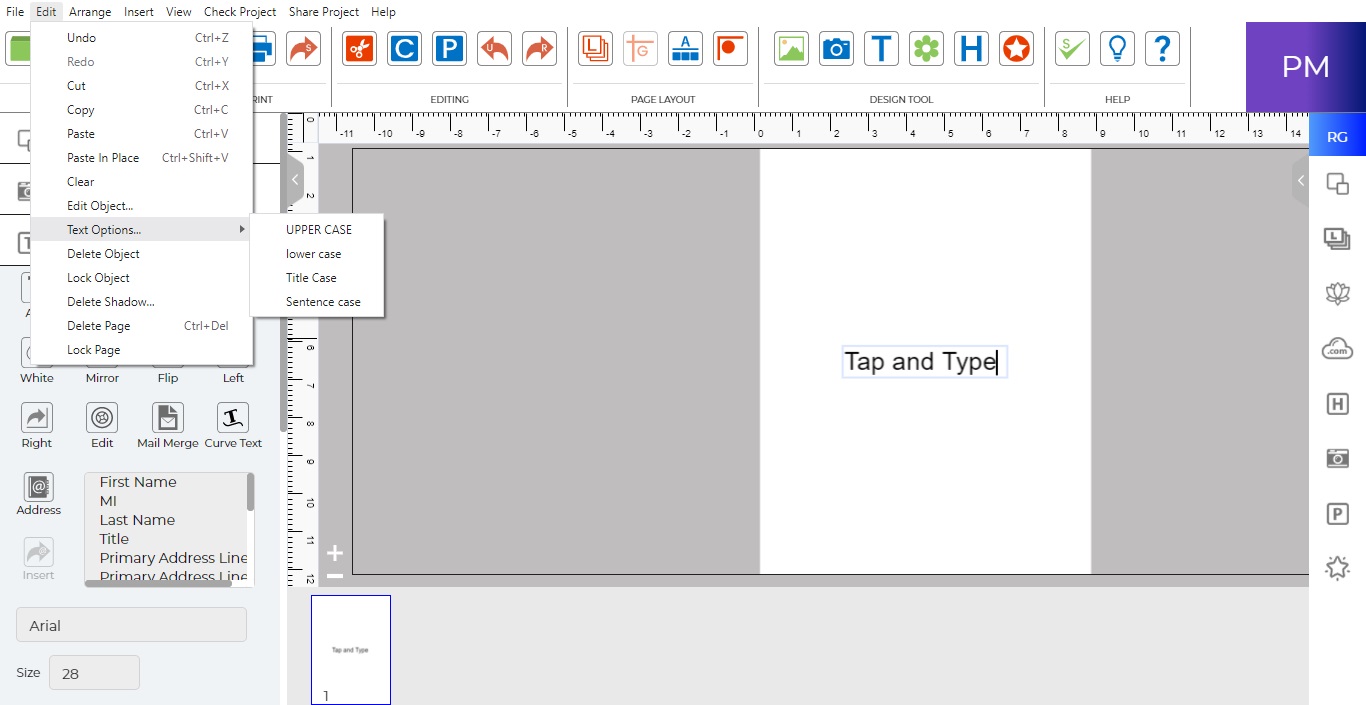
Task: Select the big T text tool icon
Action: tap(881, 48)
